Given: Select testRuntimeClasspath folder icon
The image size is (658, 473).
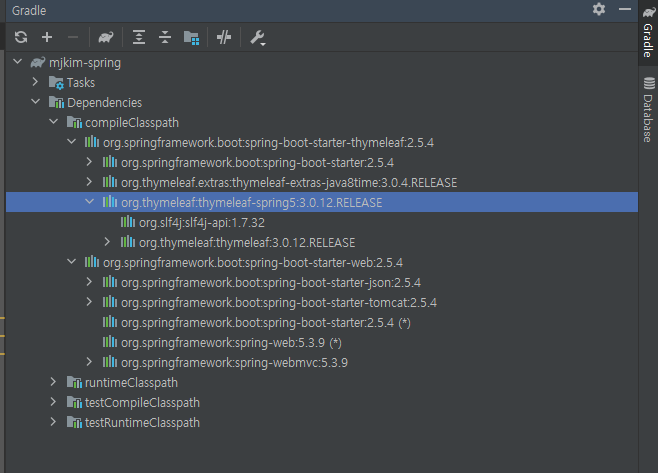Looking at the screenshot, I should pyautogui.click(x=74, y=423).
